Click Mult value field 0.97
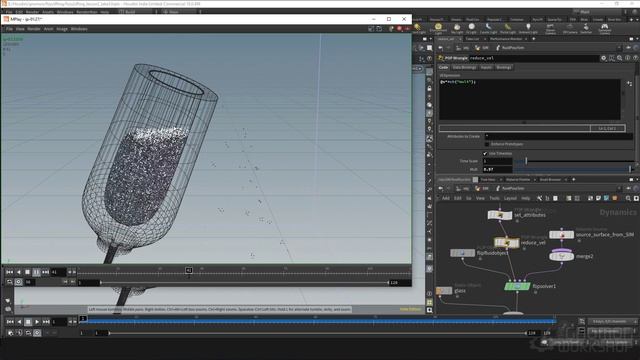Image resolution: width=640 pixels, height=360 pixels. [x=497, y=169]
